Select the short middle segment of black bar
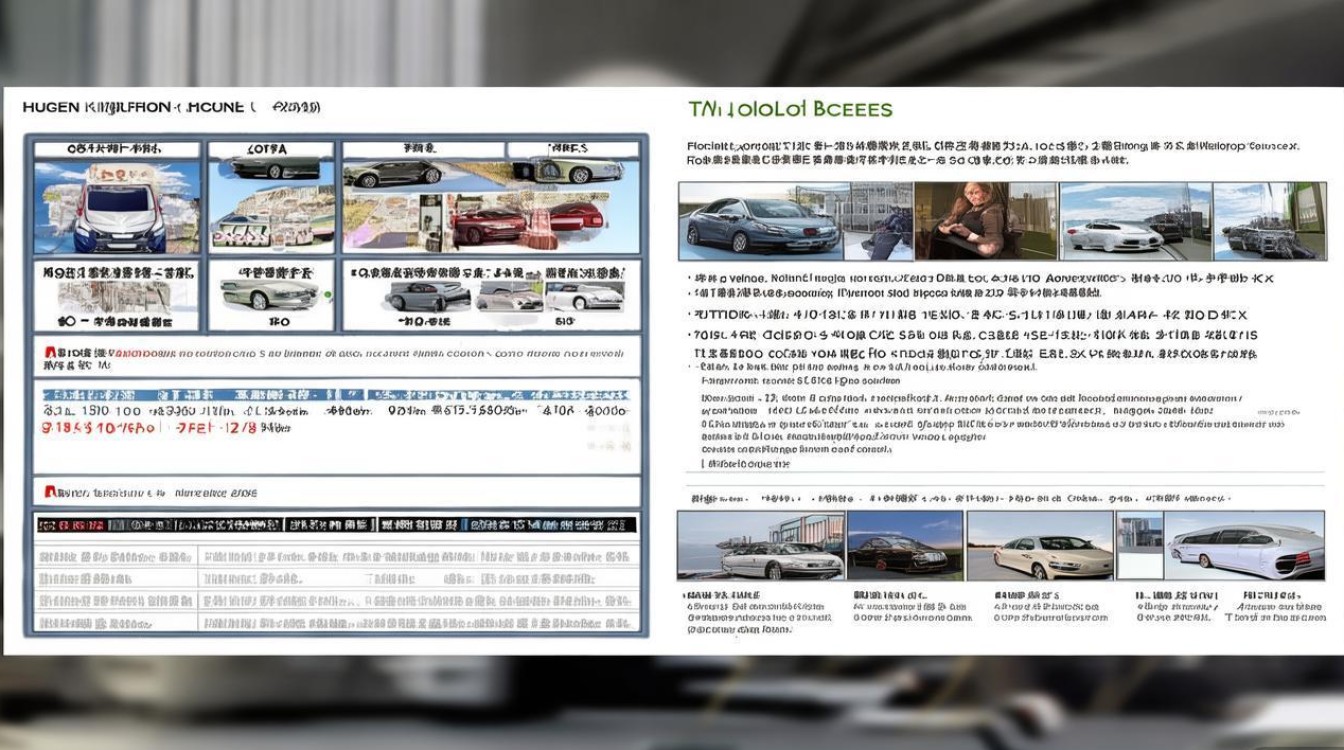 click(x=330, y=524)
